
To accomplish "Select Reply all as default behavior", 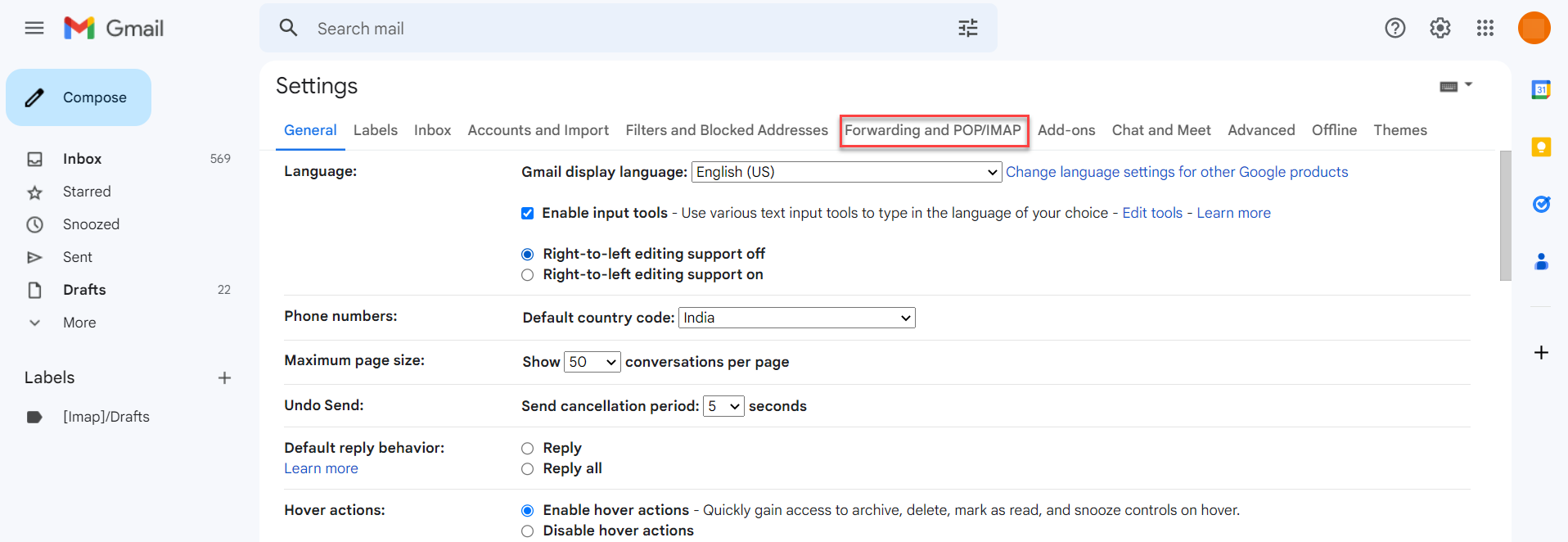I will [x=528, y=469].
